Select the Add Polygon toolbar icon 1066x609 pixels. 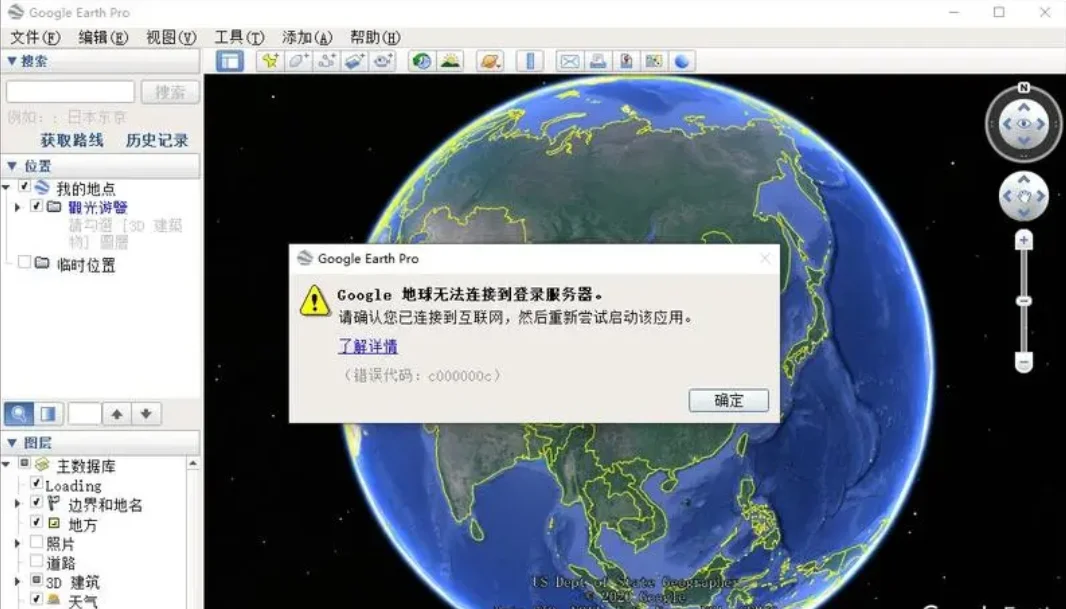pos(298,61)
